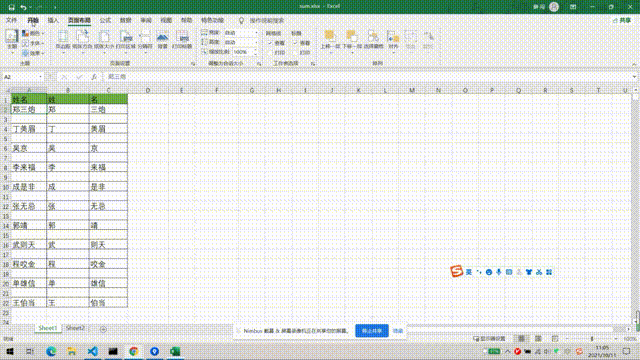Click the Undo icon in title bar
The image size is (640, 360).
click(23, 7)
